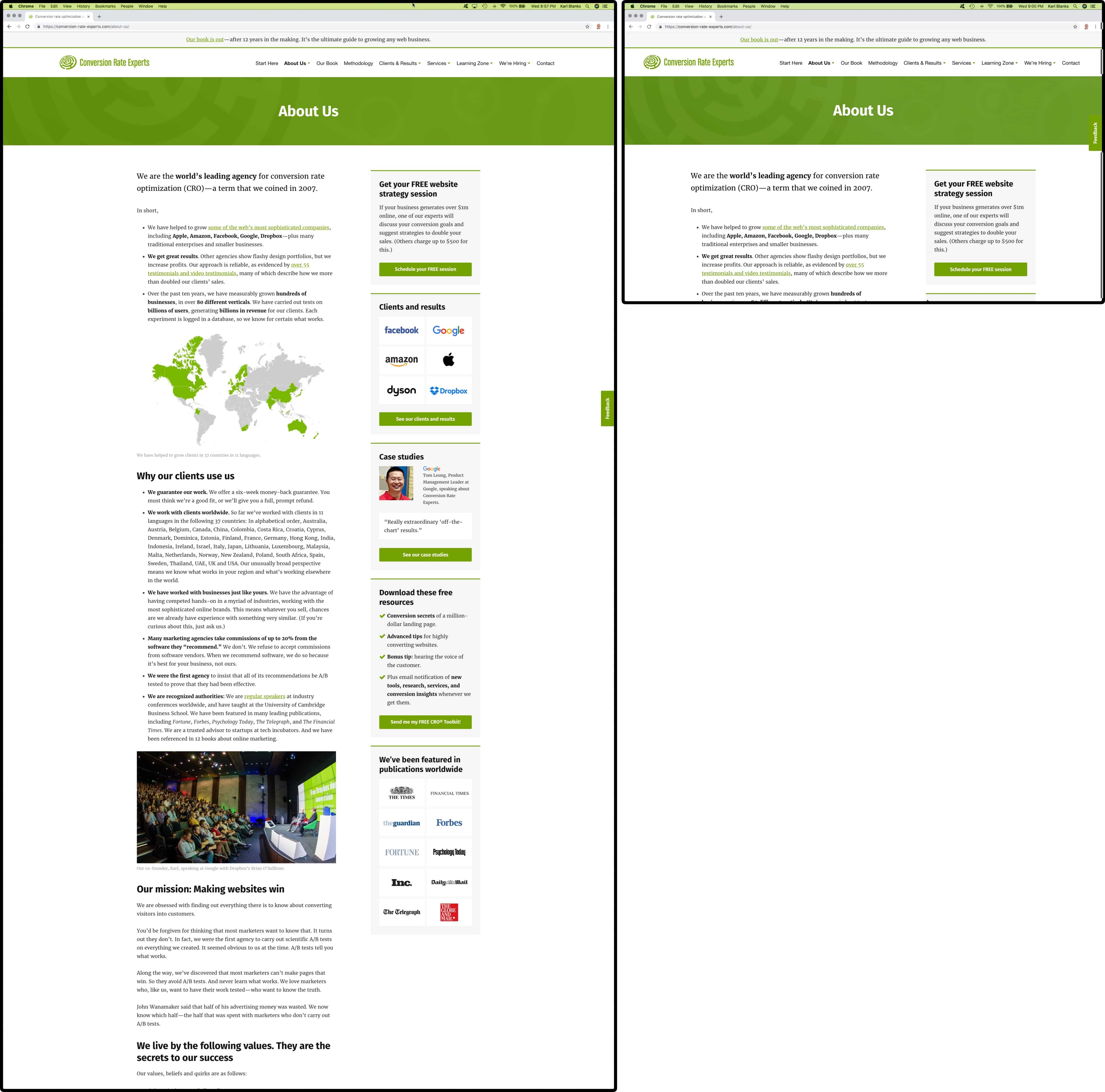Click the Facebook logo tile

[402, 331]
